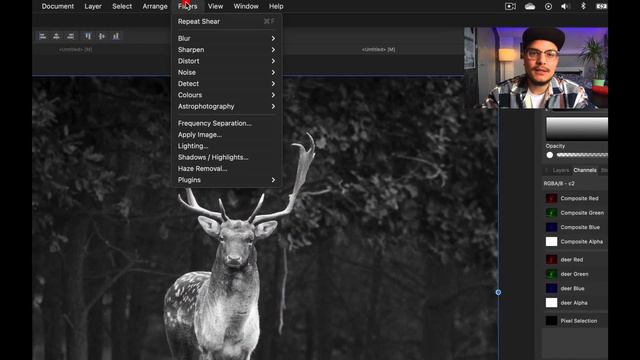Expand the Colours filters submenu
Image resolution: width=640 pixels, height=360 pixels.
tap(227, 95)
